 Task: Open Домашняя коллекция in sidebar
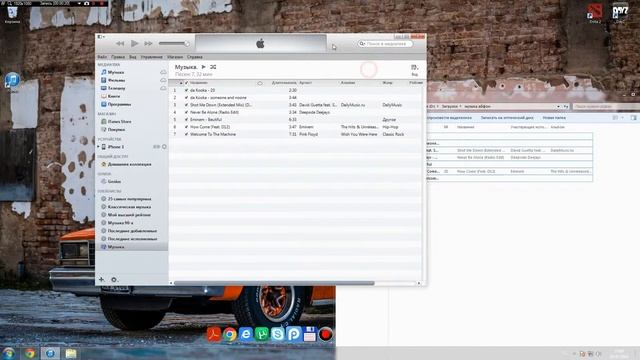pyautogui.click(x=129, y=164)
